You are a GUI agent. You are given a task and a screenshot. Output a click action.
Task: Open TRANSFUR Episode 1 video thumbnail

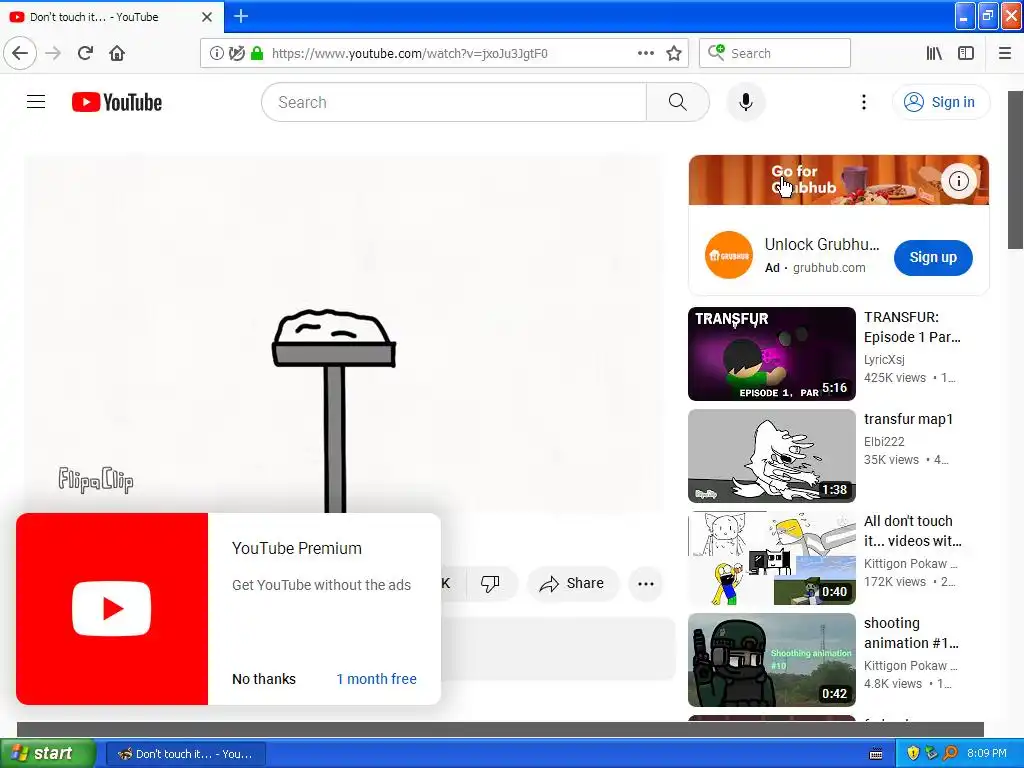coord(771,354)
